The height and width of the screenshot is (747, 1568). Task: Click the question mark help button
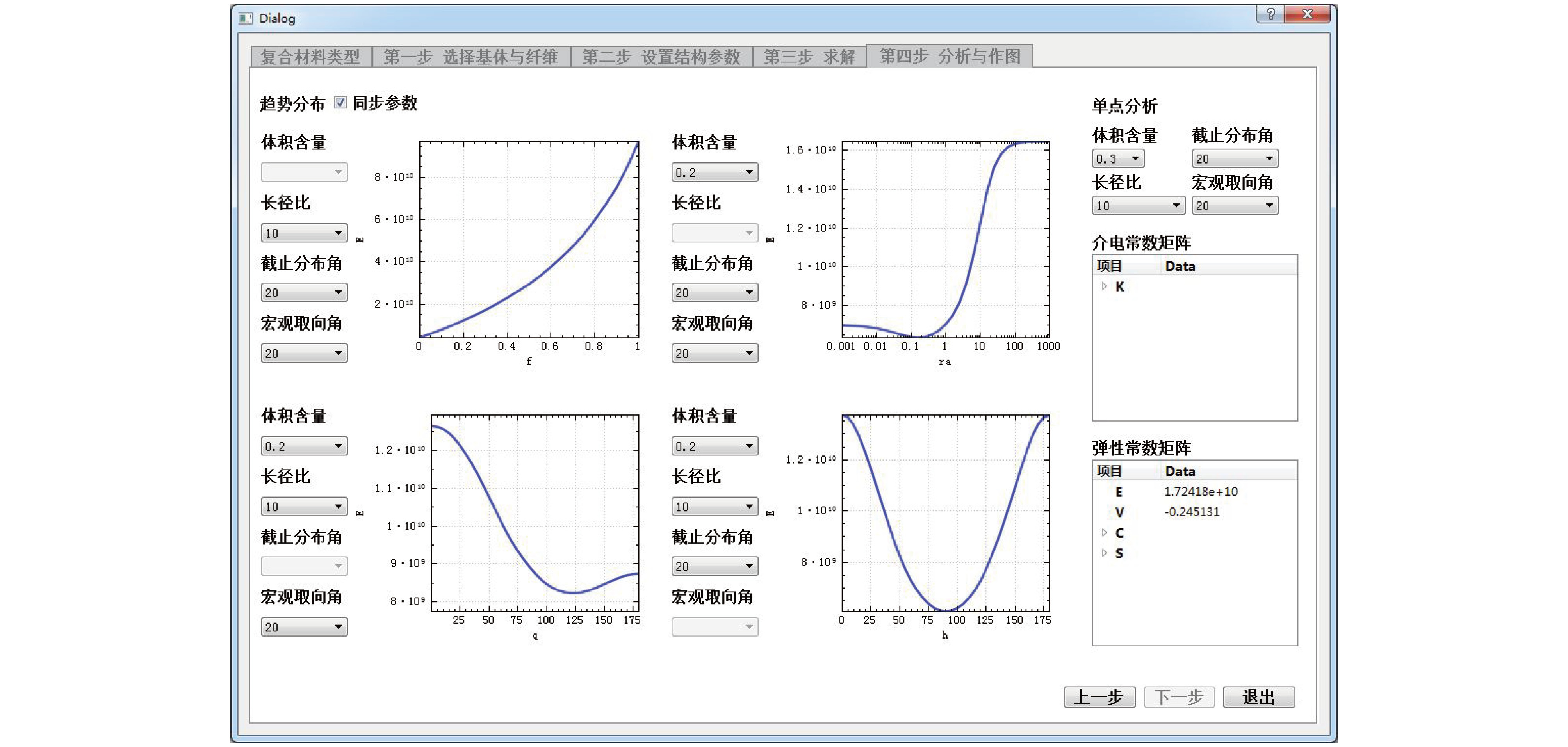coord(1270,13)
